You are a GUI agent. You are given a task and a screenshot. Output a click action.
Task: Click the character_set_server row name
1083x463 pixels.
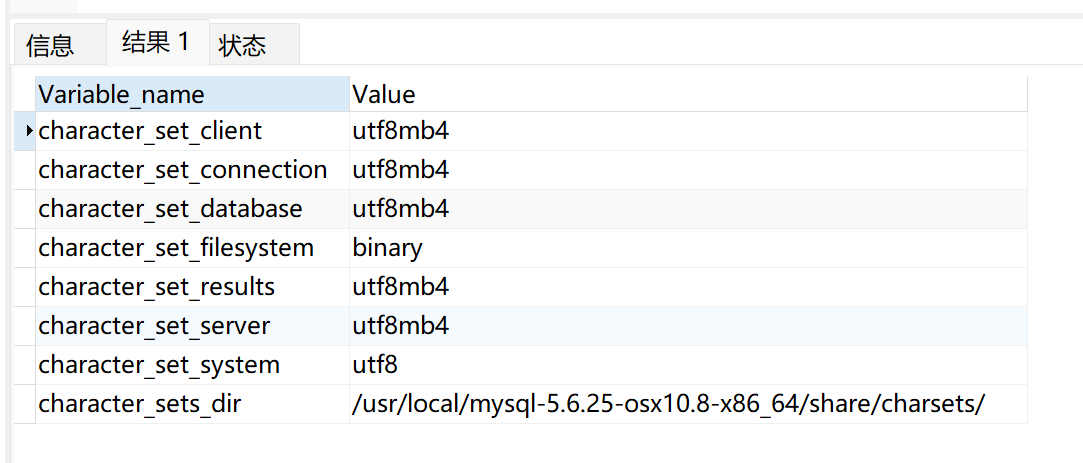pyautogui.click(x=154, y=326)
